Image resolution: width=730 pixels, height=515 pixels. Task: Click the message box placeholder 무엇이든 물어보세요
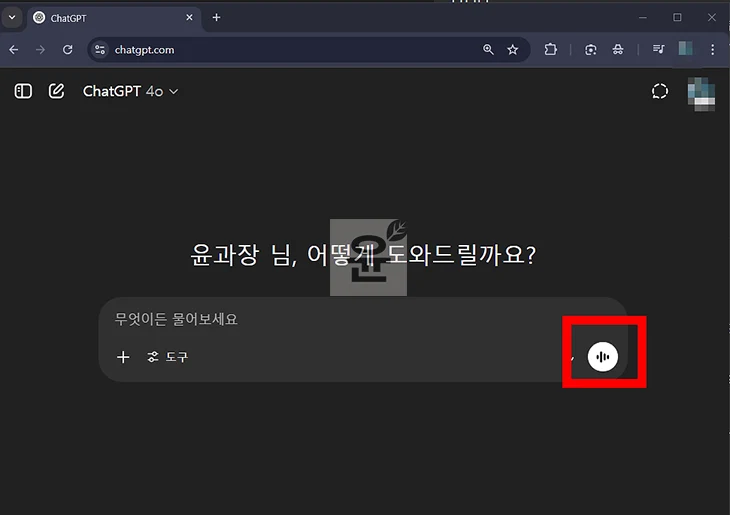coord(176,319)
